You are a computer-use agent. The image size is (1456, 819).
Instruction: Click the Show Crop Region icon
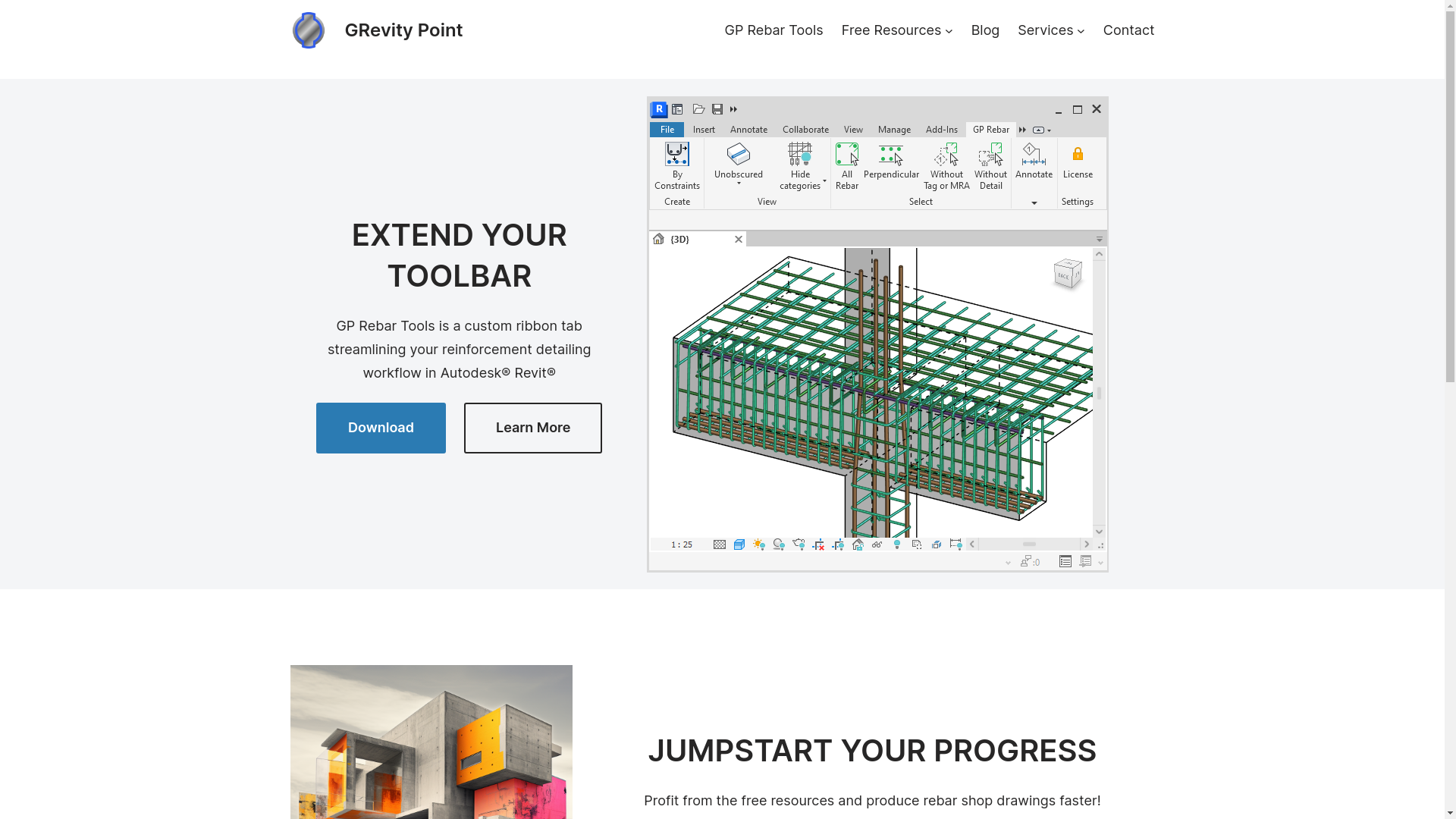point(838,544)
